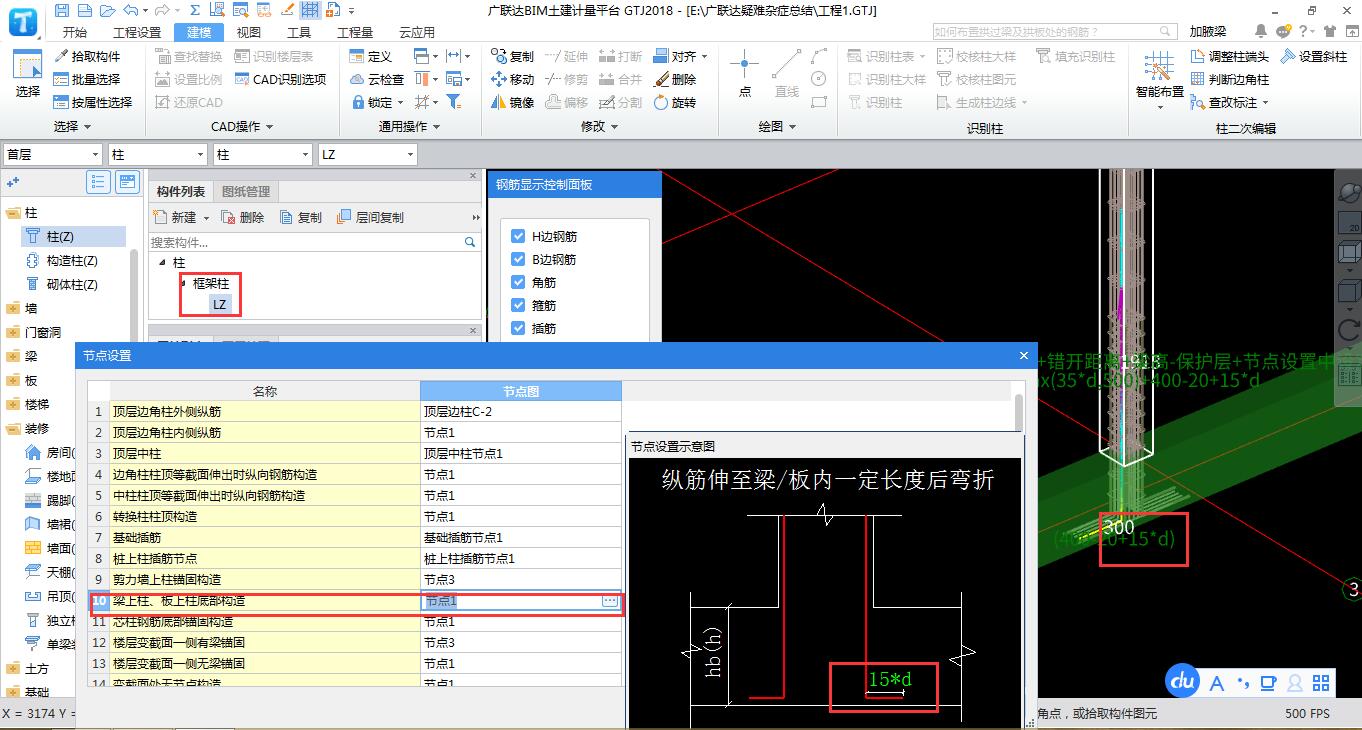The width and height of the screenshot is (1362, 730).
Task: Open the 图纸管理 tab
Action: [245, 191]
